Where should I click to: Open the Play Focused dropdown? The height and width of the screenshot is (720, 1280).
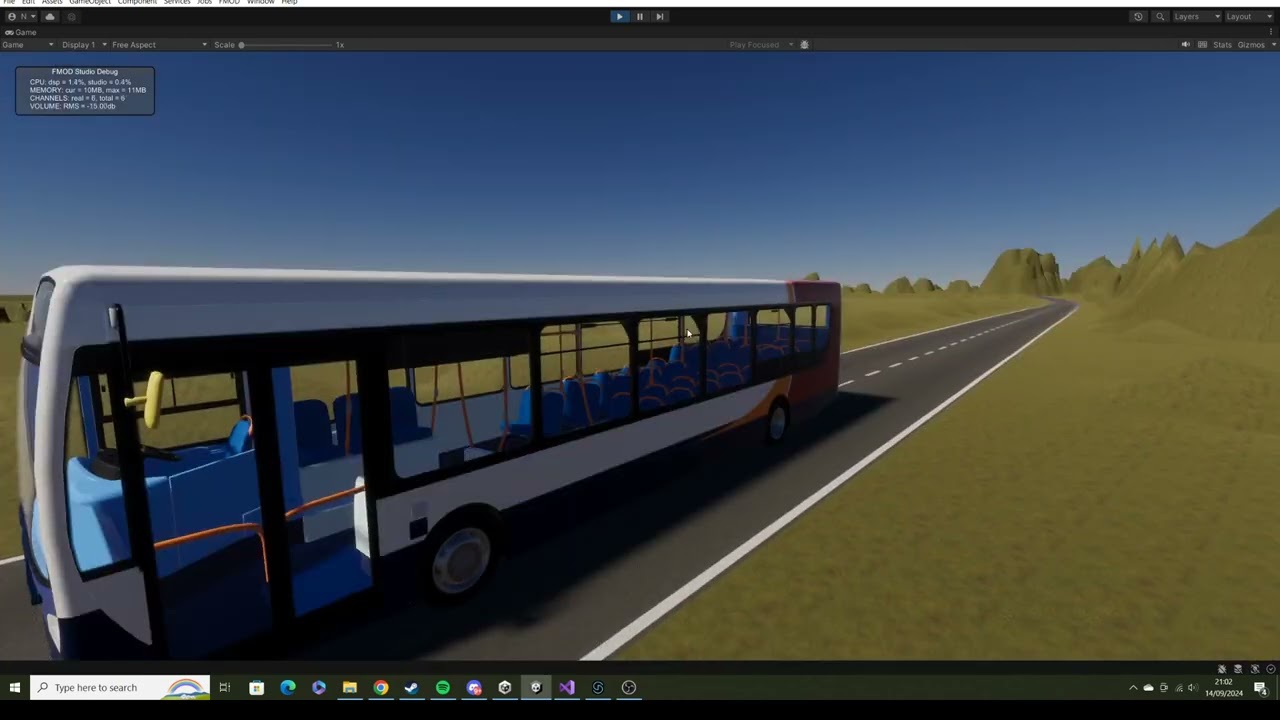click(x=761, y=45)
